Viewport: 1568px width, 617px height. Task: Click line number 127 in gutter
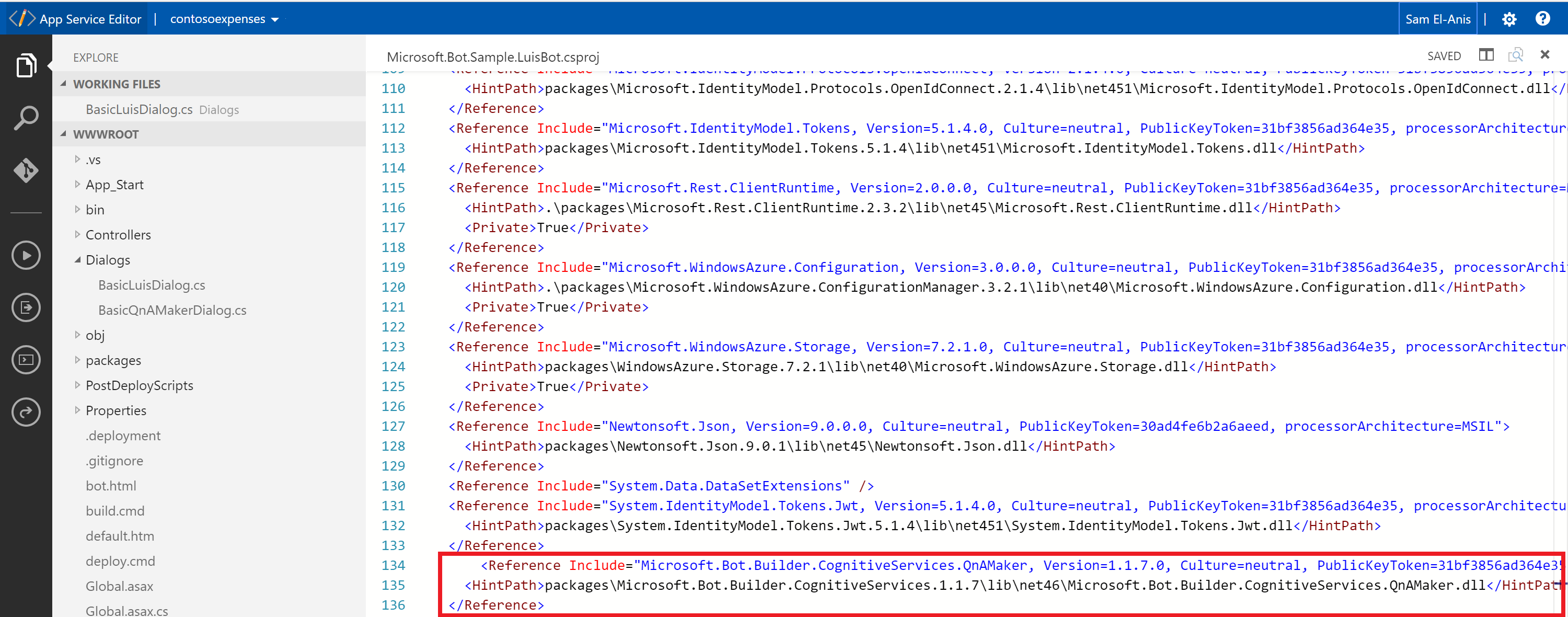pyautogui.click(x=393, y=426)
